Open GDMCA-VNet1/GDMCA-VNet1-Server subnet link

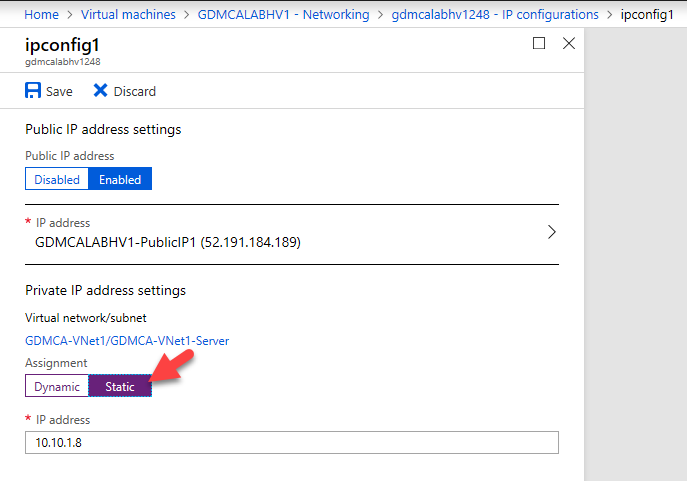pos(127,340)
